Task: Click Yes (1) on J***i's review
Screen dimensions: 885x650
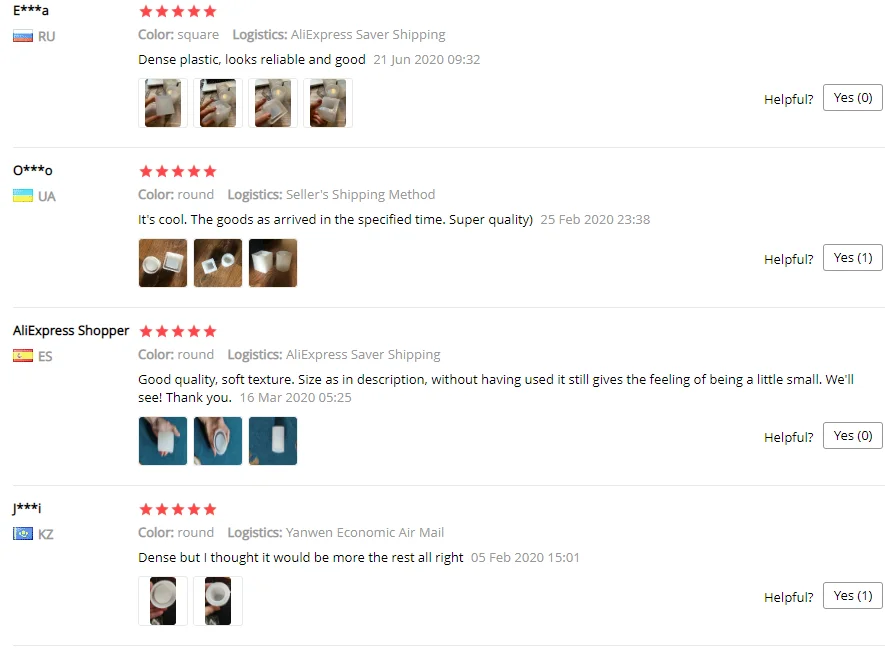Action: 852,596
